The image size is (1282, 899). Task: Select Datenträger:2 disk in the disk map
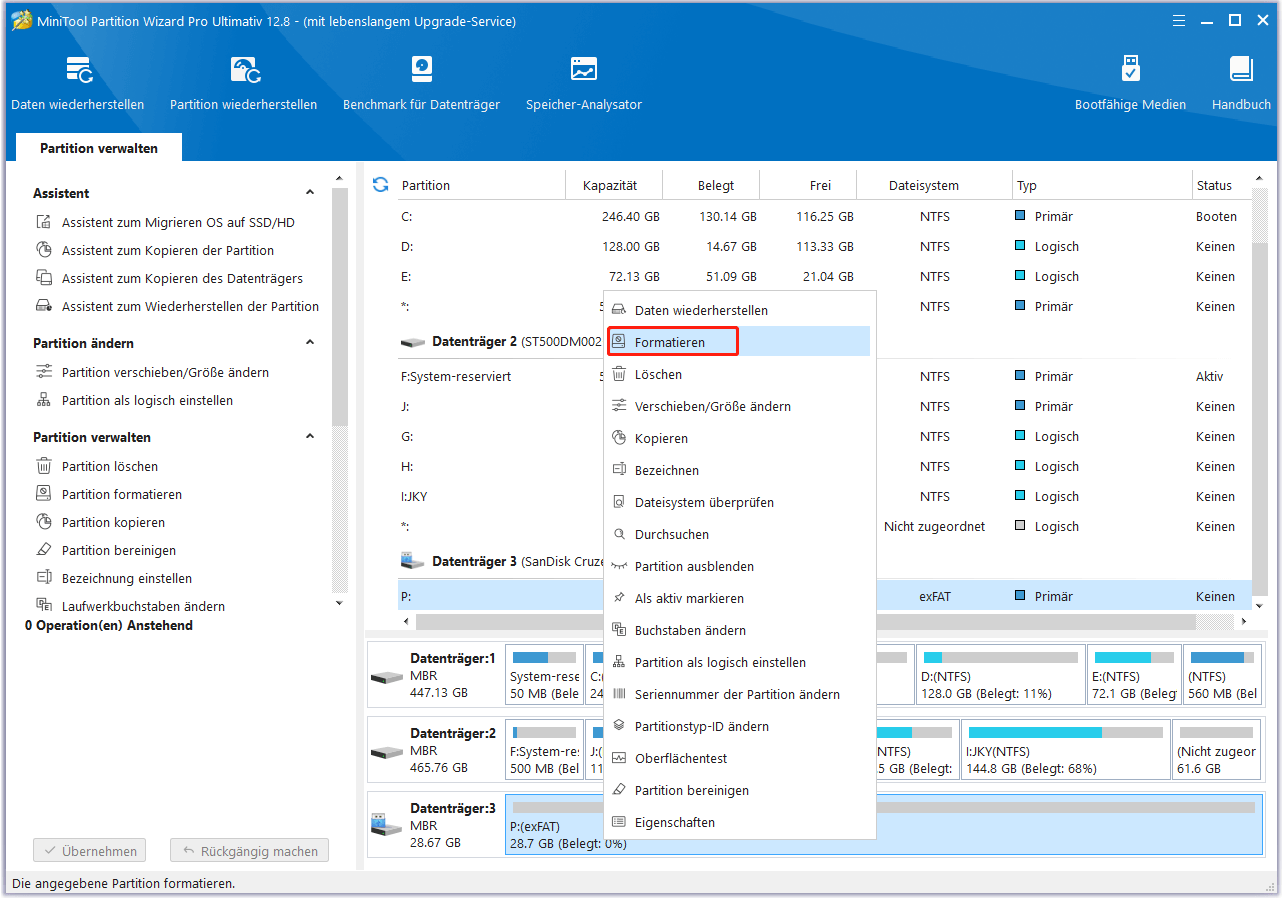435,749
